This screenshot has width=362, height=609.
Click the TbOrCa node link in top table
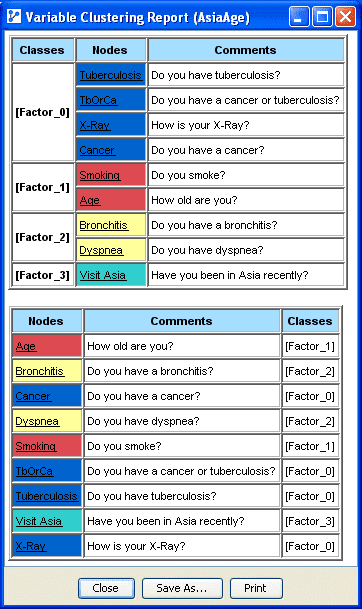pyautogui.click(x=98, y=100)
